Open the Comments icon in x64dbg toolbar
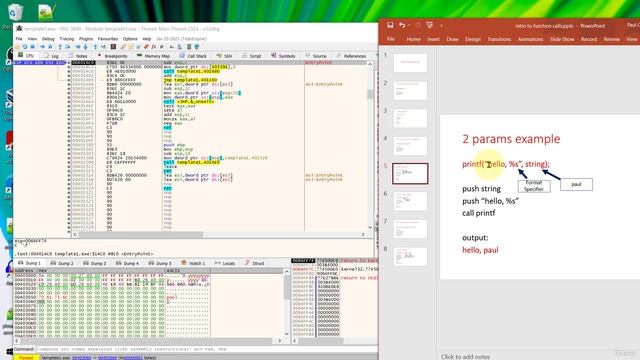Screen dimensions: 640x360 pos(130,47)
